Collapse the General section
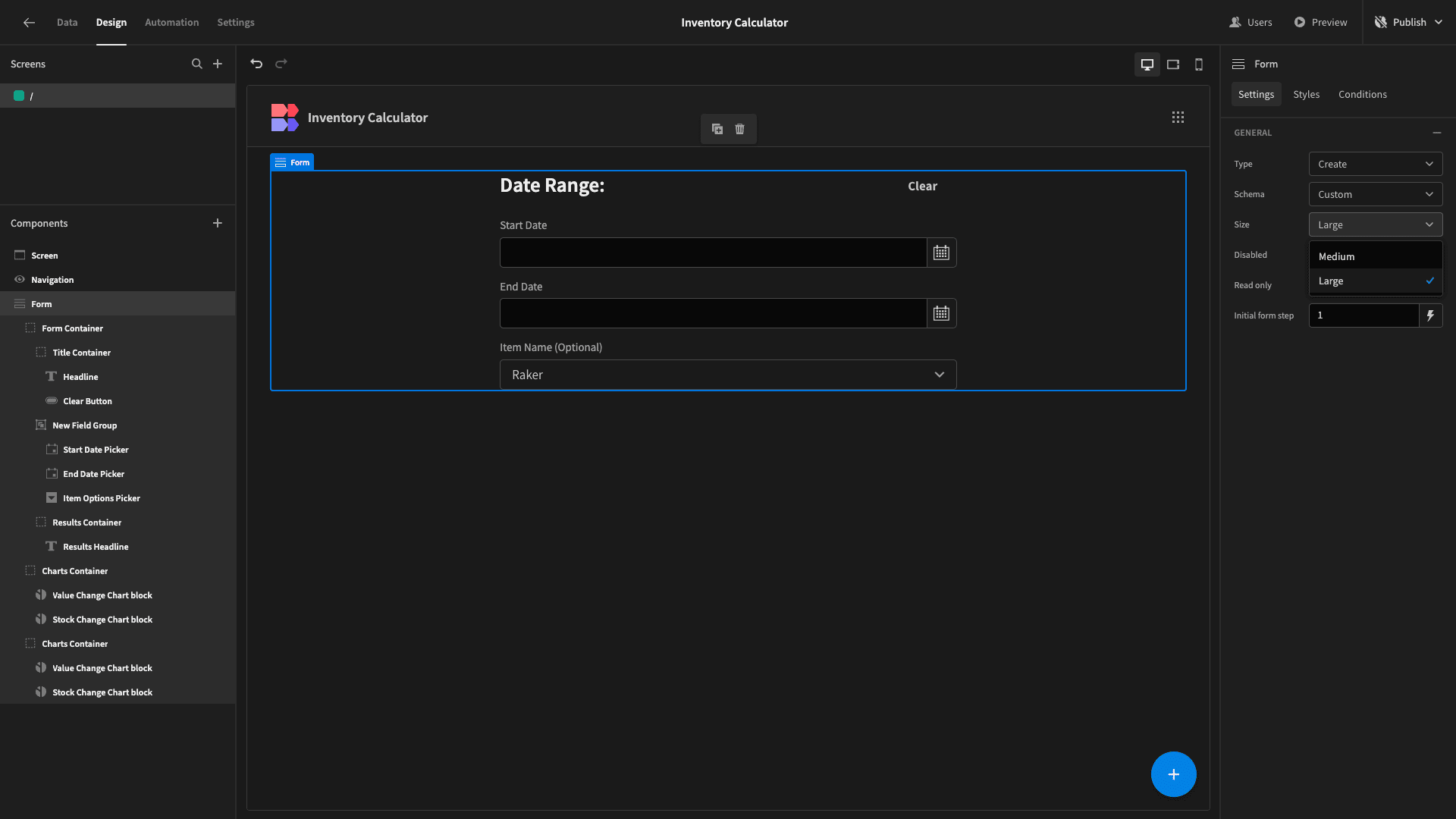Viewport: 1456px width, 819px height. [1437, 133]
